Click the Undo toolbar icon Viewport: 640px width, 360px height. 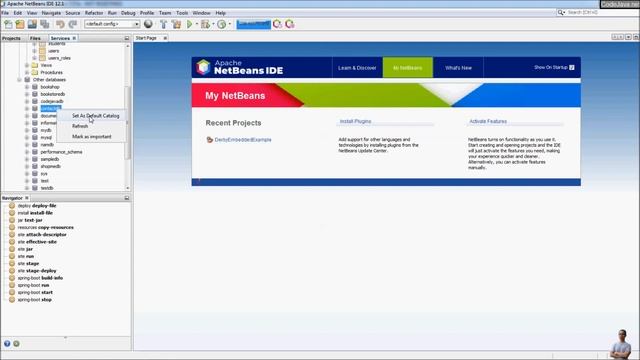click(x=60, y=24)
